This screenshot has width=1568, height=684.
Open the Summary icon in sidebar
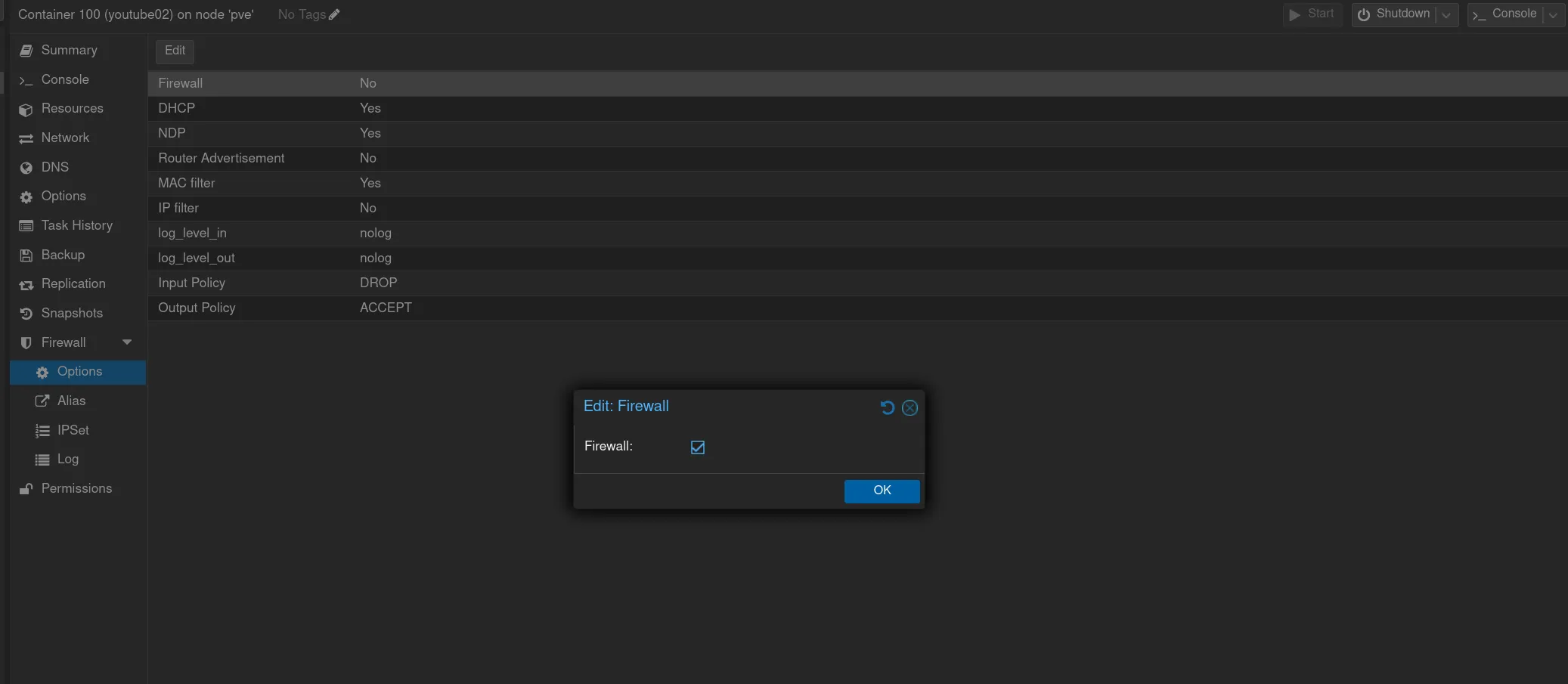tap(26, 51)
